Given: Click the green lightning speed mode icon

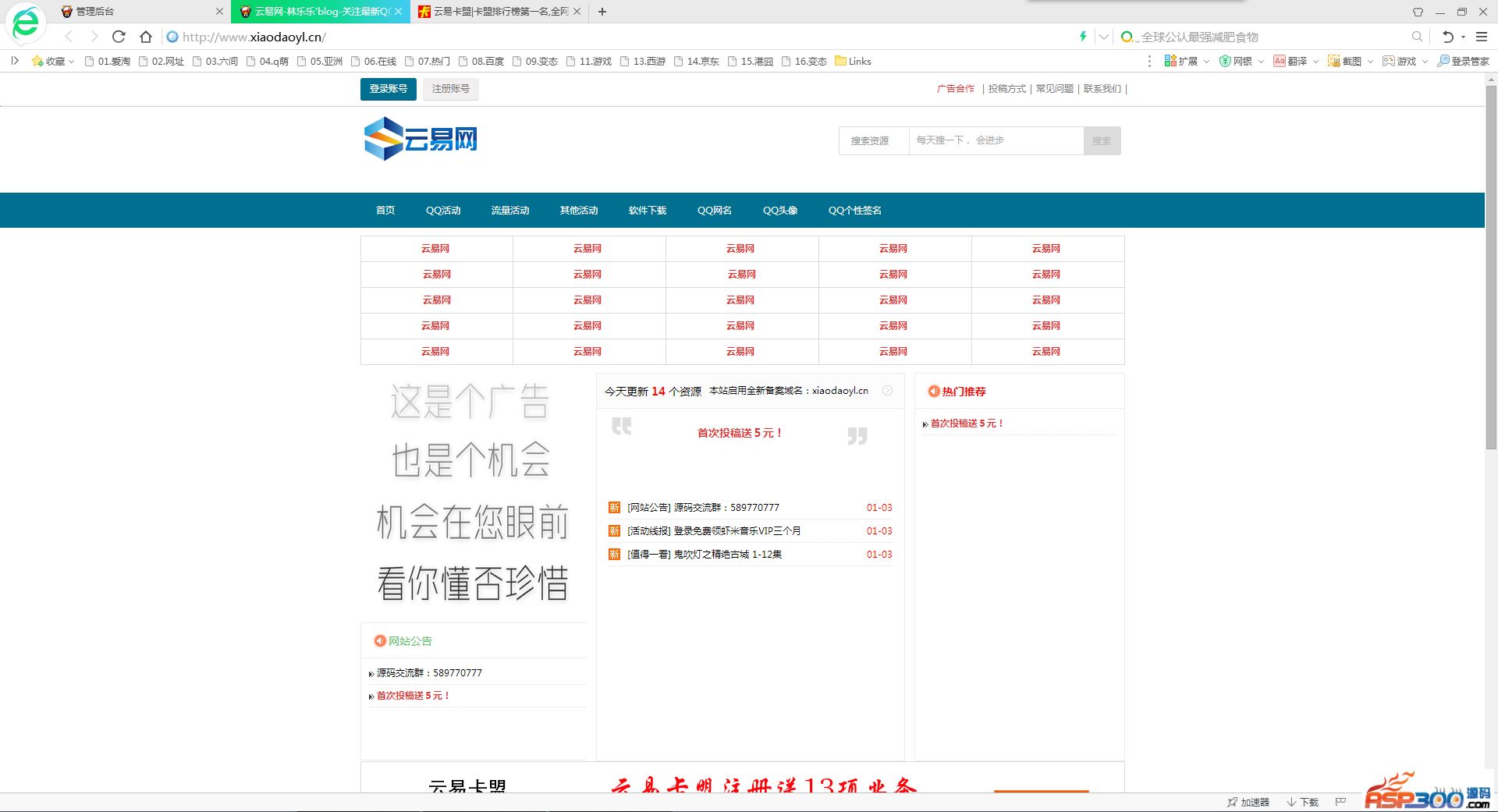Looking at the screenshot, I should click(x=1083, y=37).
